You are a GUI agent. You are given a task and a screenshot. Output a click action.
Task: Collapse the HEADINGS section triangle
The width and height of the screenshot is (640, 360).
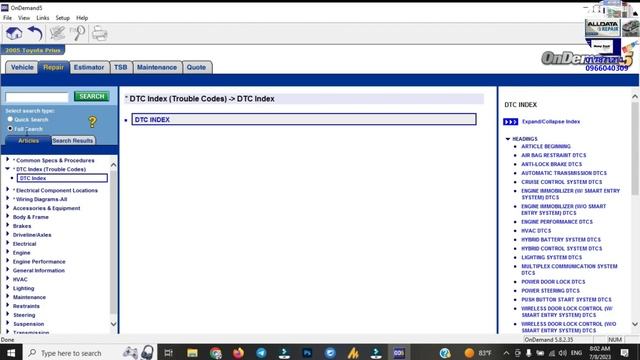[508, 139]
